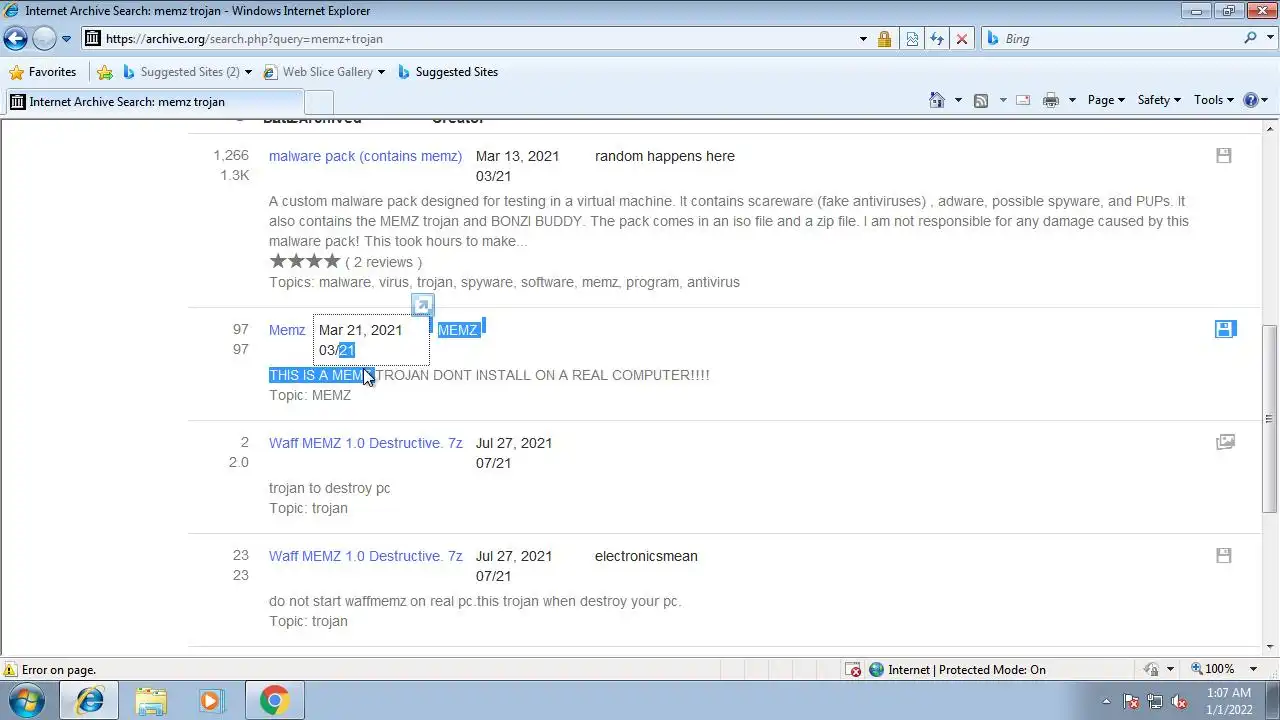
Task: Click the Read Mail envelope icon
Action: pos(1023,100)
